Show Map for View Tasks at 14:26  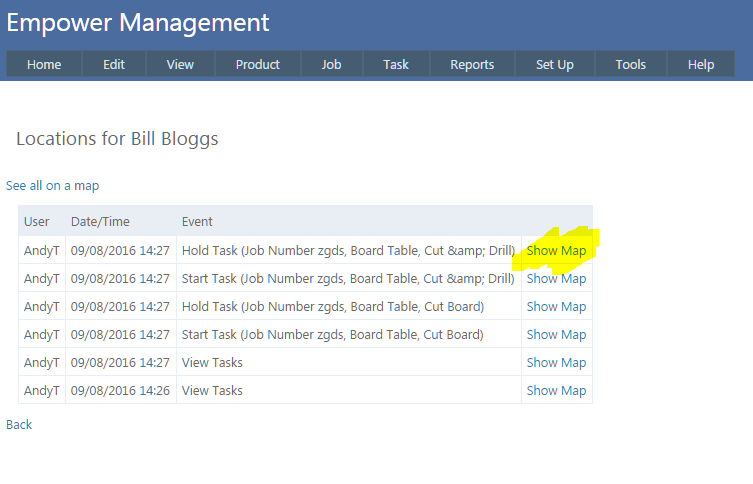point(556,391)
